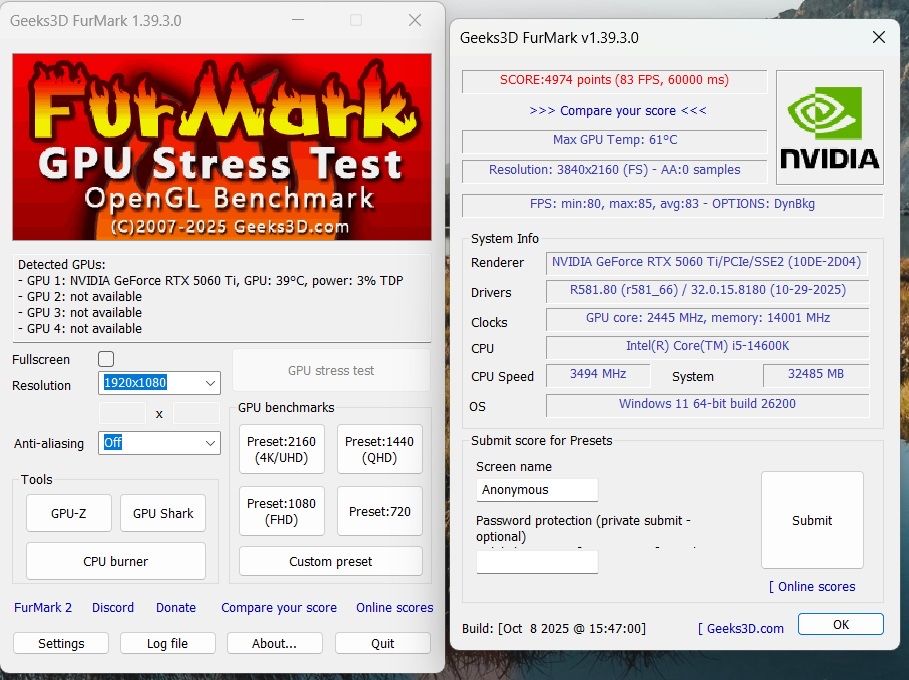Start the CPU burner tool
909x680 pixels.
(116, 561)
